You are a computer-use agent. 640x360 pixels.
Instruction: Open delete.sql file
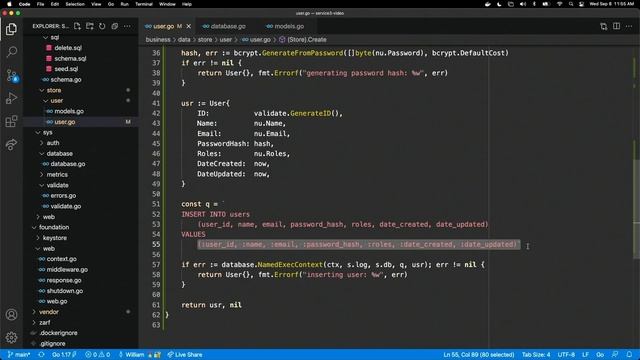68,48
